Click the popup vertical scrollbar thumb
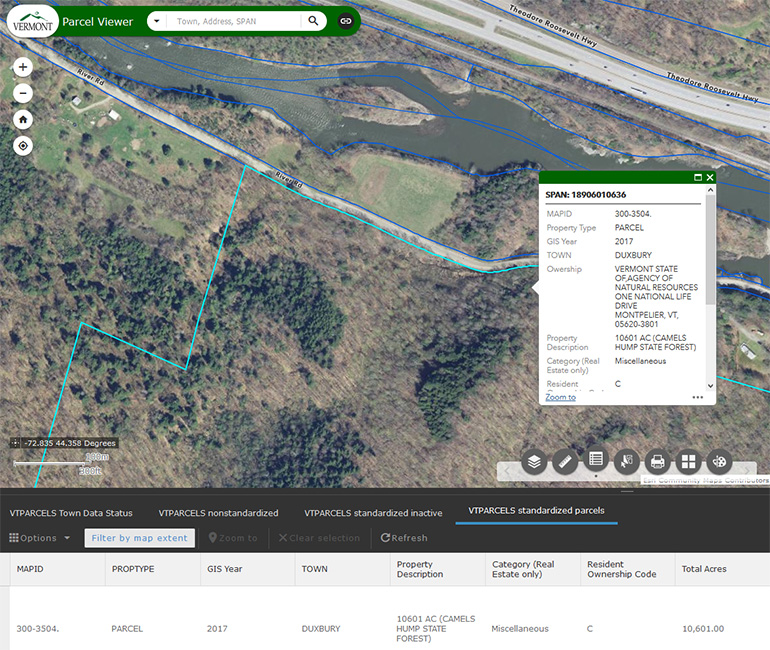Image resolution: width=770 pixels, height=650 pixels. click(x=710, y=249)
